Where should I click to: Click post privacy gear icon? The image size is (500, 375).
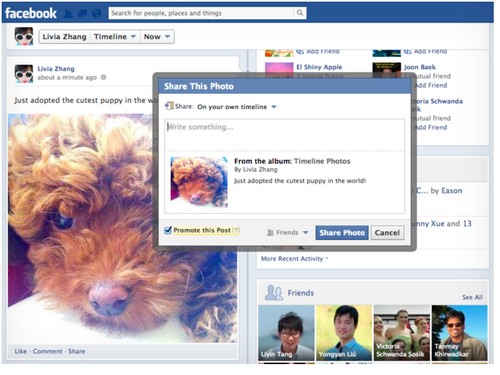click(x=104, y=77)
